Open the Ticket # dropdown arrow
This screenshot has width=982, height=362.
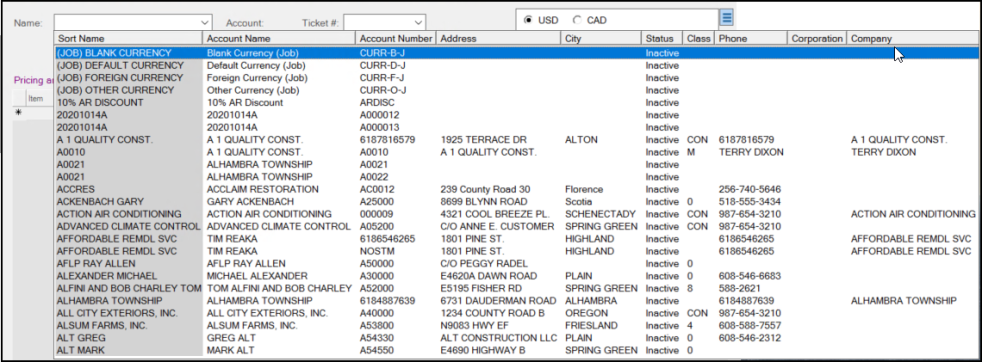[x=418, y=23]
